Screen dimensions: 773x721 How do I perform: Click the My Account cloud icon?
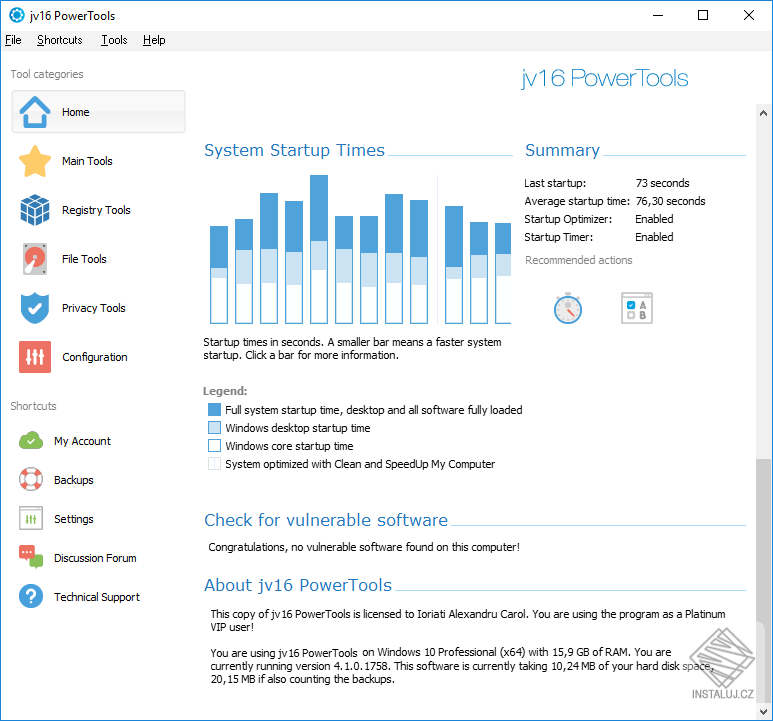pos(31,441)
